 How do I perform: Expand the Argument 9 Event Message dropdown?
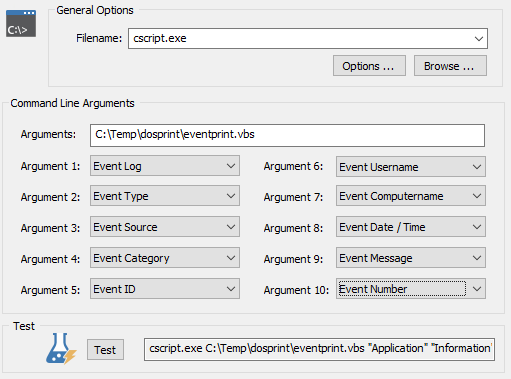pyautogui.click(x=411, y=258)
